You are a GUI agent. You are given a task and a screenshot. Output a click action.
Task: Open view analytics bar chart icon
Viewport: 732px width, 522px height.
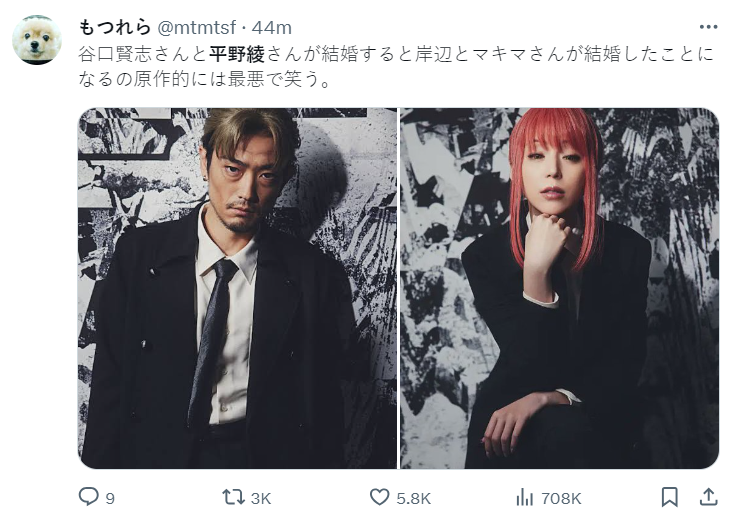(x=524, y=497)
